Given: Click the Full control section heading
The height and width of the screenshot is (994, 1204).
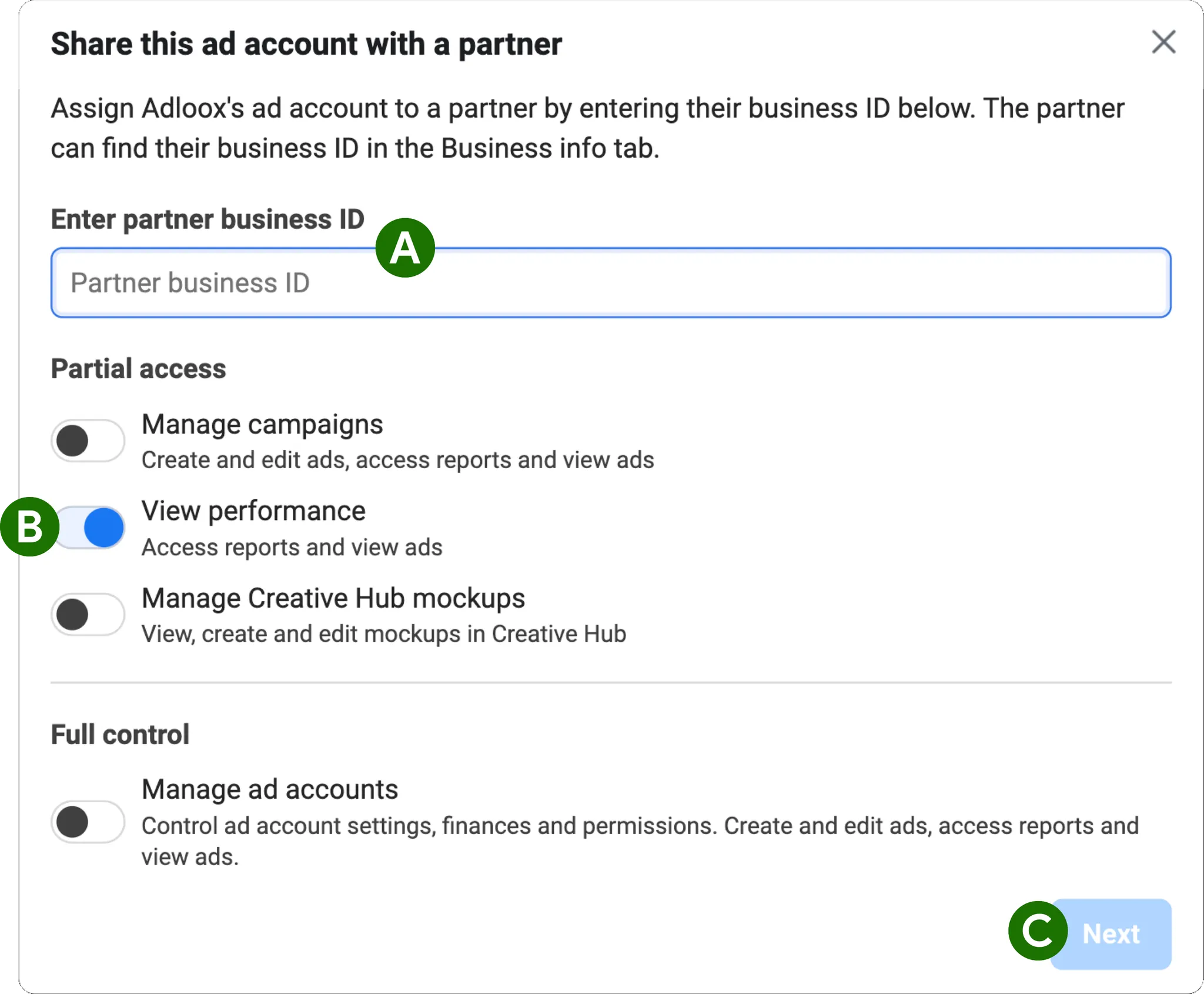Looking at the screenshot, I should tap(120, 735).
